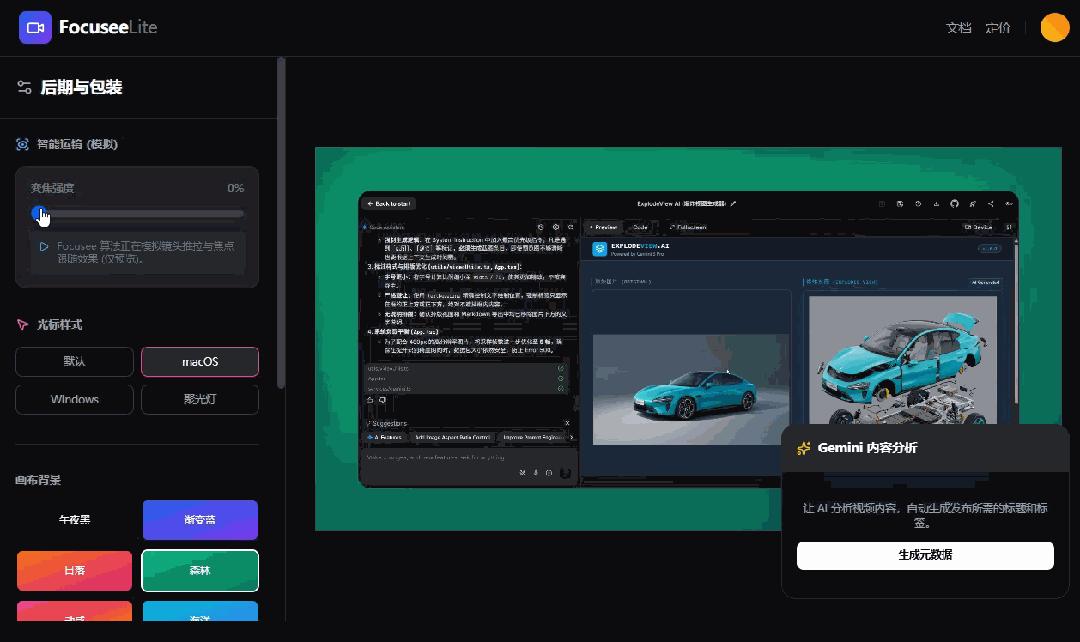This screenshot has width=1080, height=642.
Task: Click Add Image Aspect Ratio Control suggestion
Action: click(x=453, y=437)
